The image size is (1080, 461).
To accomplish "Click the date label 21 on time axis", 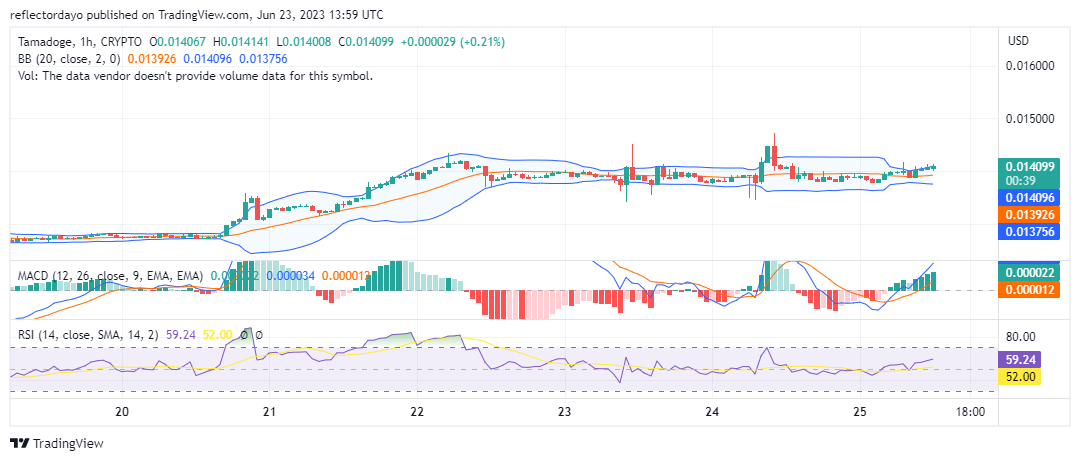I will (x=269, y=412).
